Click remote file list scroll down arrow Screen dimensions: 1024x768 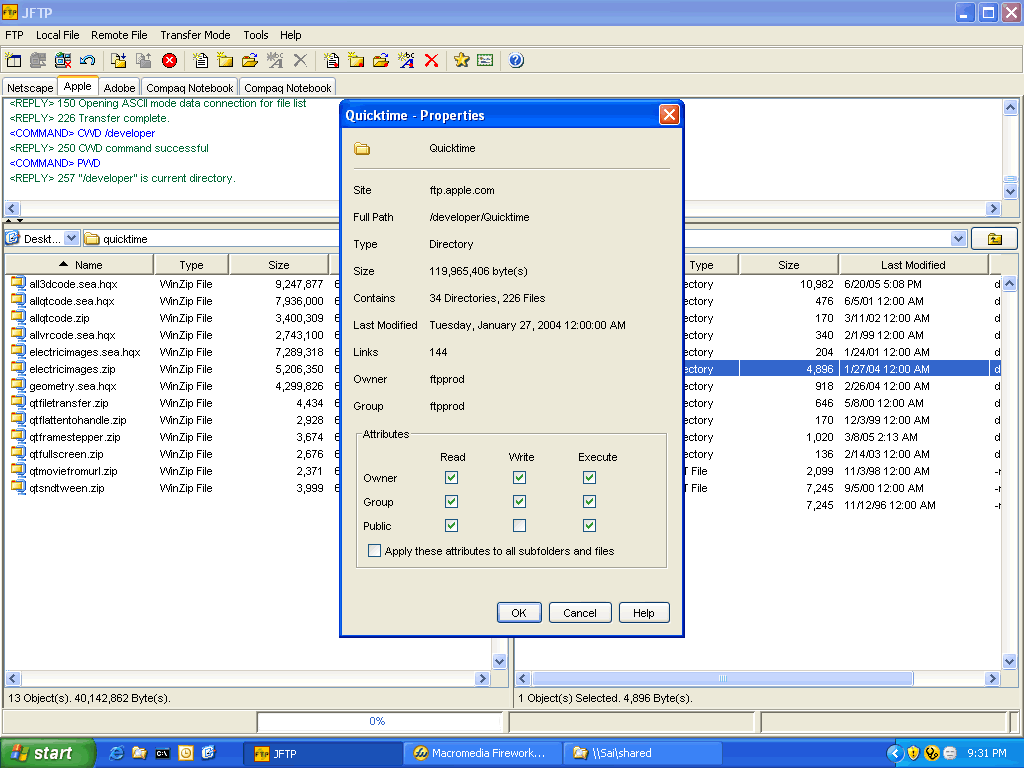tap(1009, 661)
